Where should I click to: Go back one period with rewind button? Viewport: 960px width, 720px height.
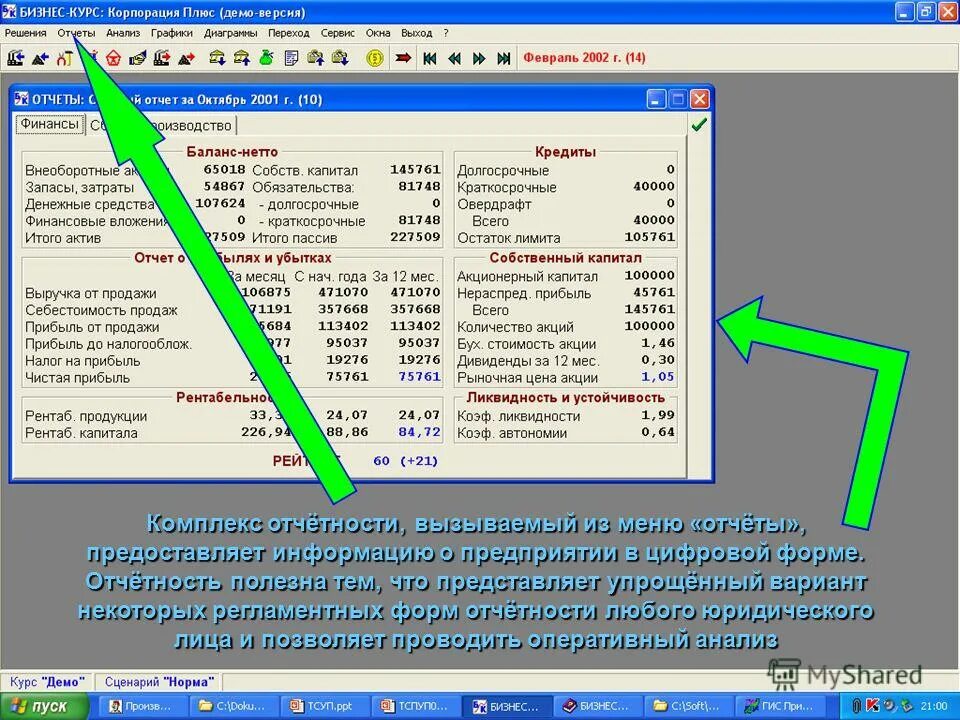(454, 58)
